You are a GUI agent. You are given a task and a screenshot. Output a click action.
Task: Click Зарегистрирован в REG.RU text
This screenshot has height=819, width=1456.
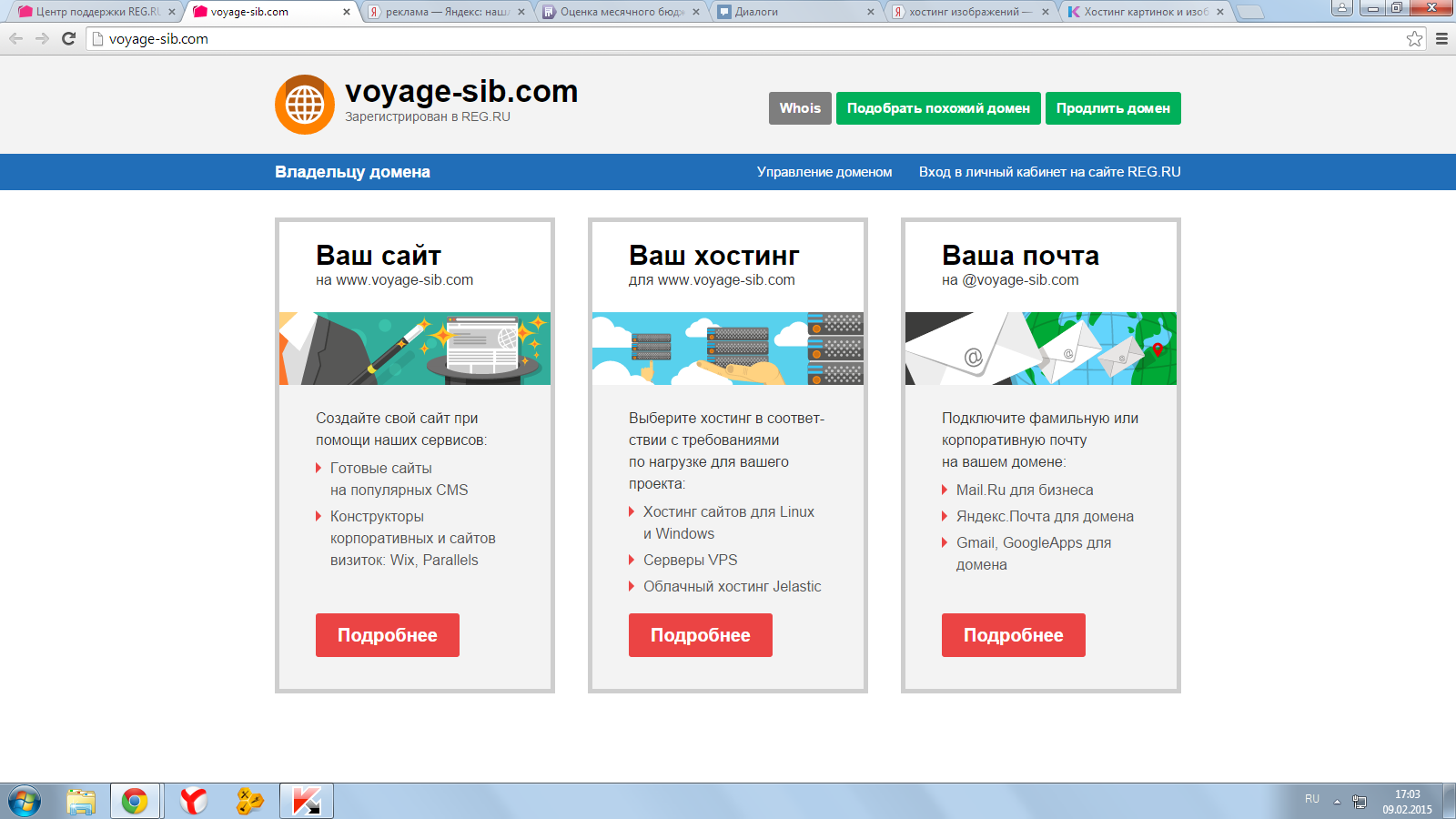click(428, 116)
